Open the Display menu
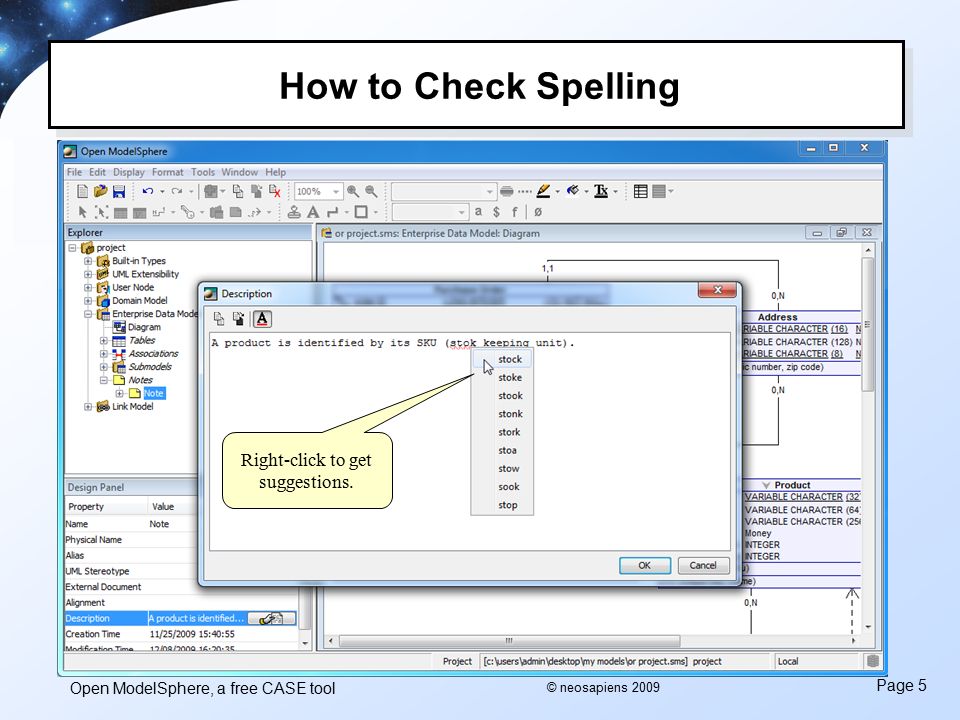The image size is (960, 720). 129,172
